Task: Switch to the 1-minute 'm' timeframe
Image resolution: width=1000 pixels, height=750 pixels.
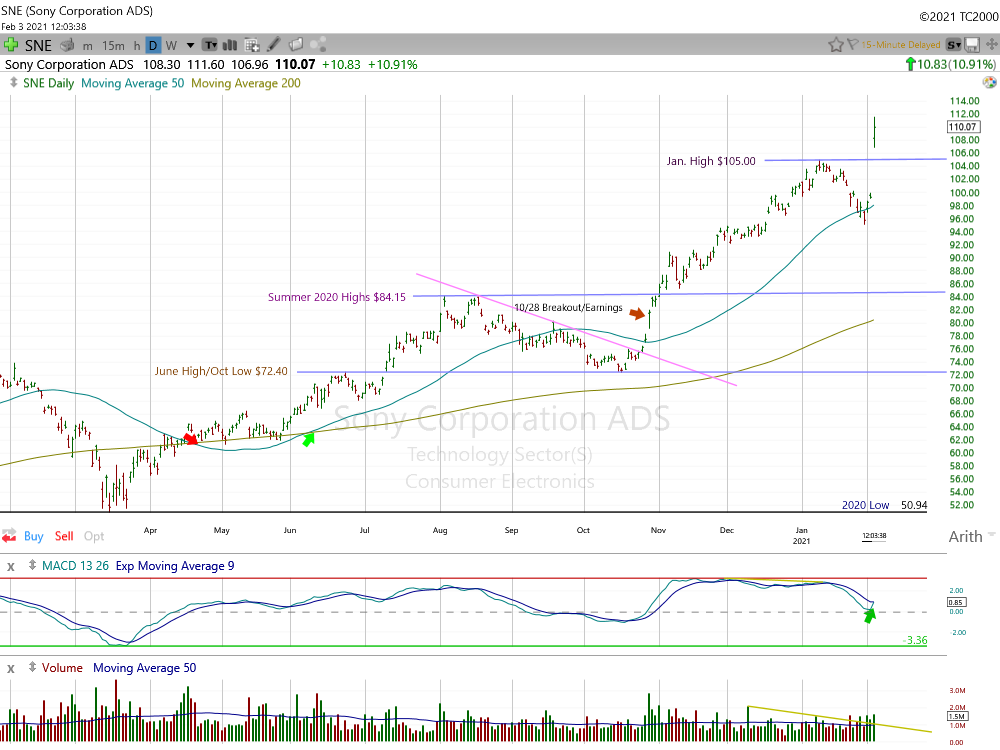Action: 88,46
